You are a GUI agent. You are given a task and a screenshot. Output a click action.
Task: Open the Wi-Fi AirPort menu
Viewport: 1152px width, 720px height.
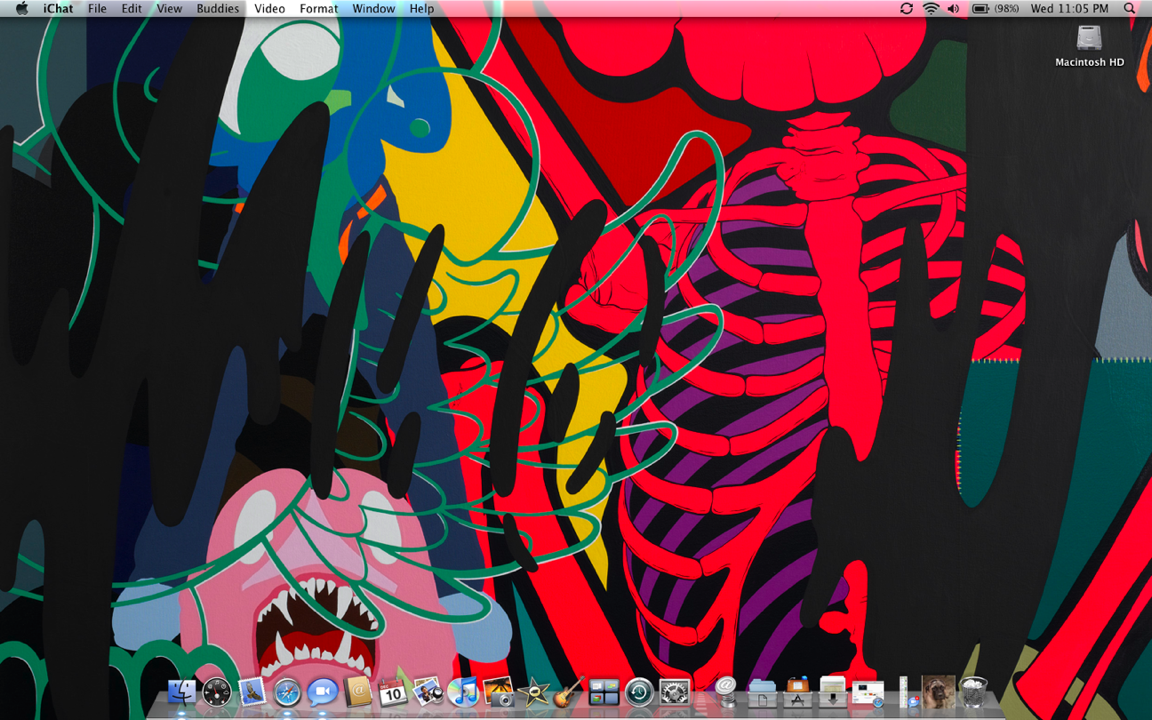[x=931, y=9]
